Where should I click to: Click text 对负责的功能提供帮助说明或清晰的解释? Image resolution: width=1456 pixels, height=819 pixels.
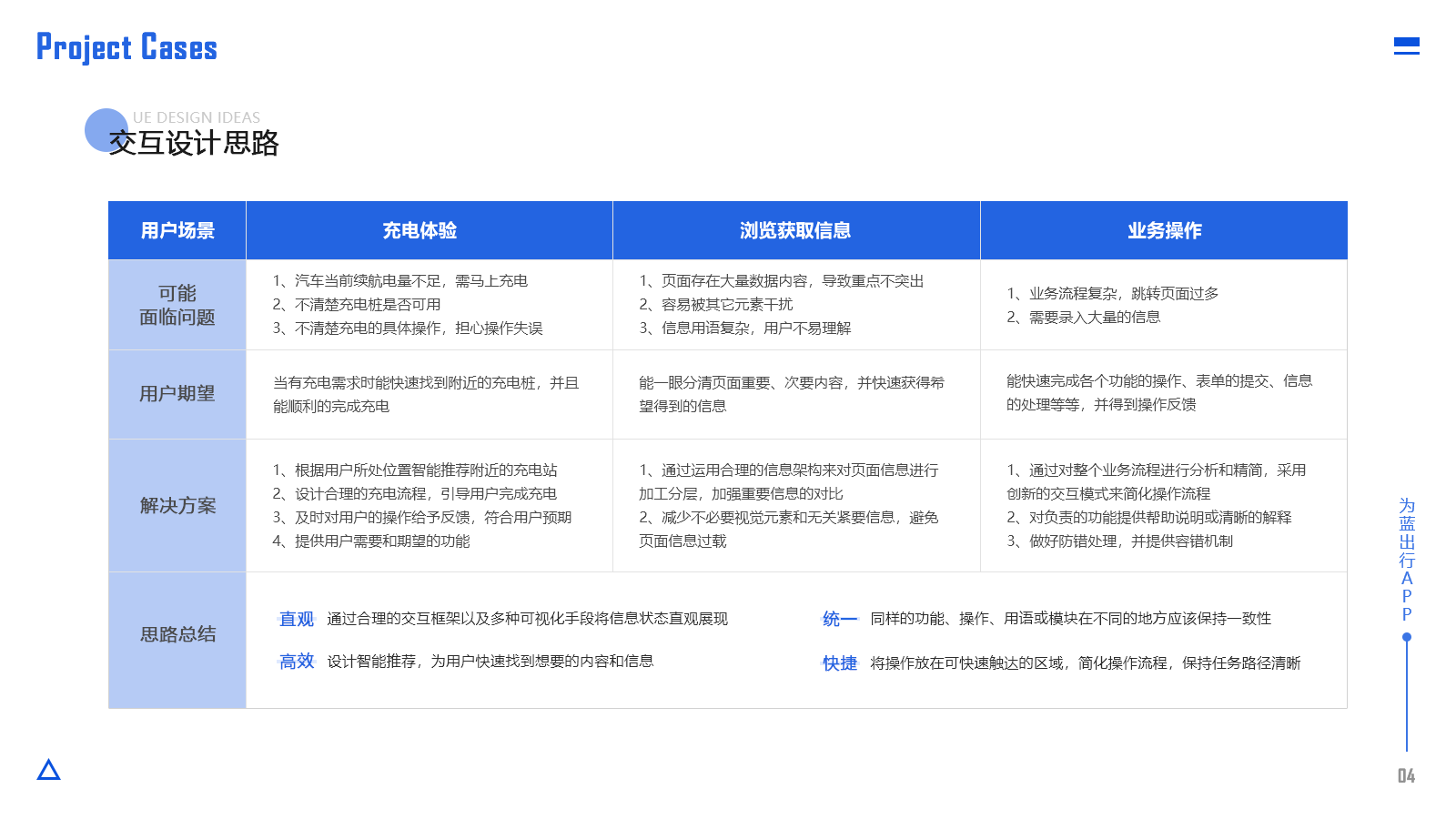point(1160,518)
